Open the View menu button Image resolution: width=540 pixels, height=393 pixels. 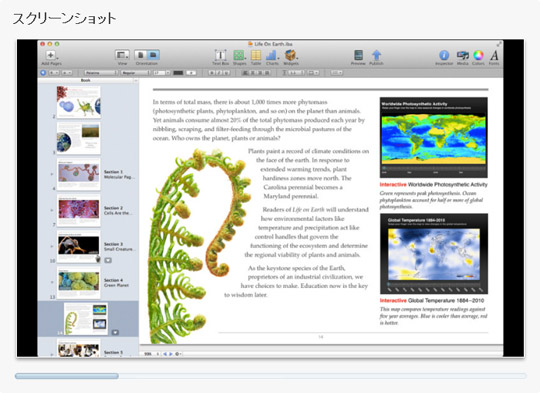122,55
